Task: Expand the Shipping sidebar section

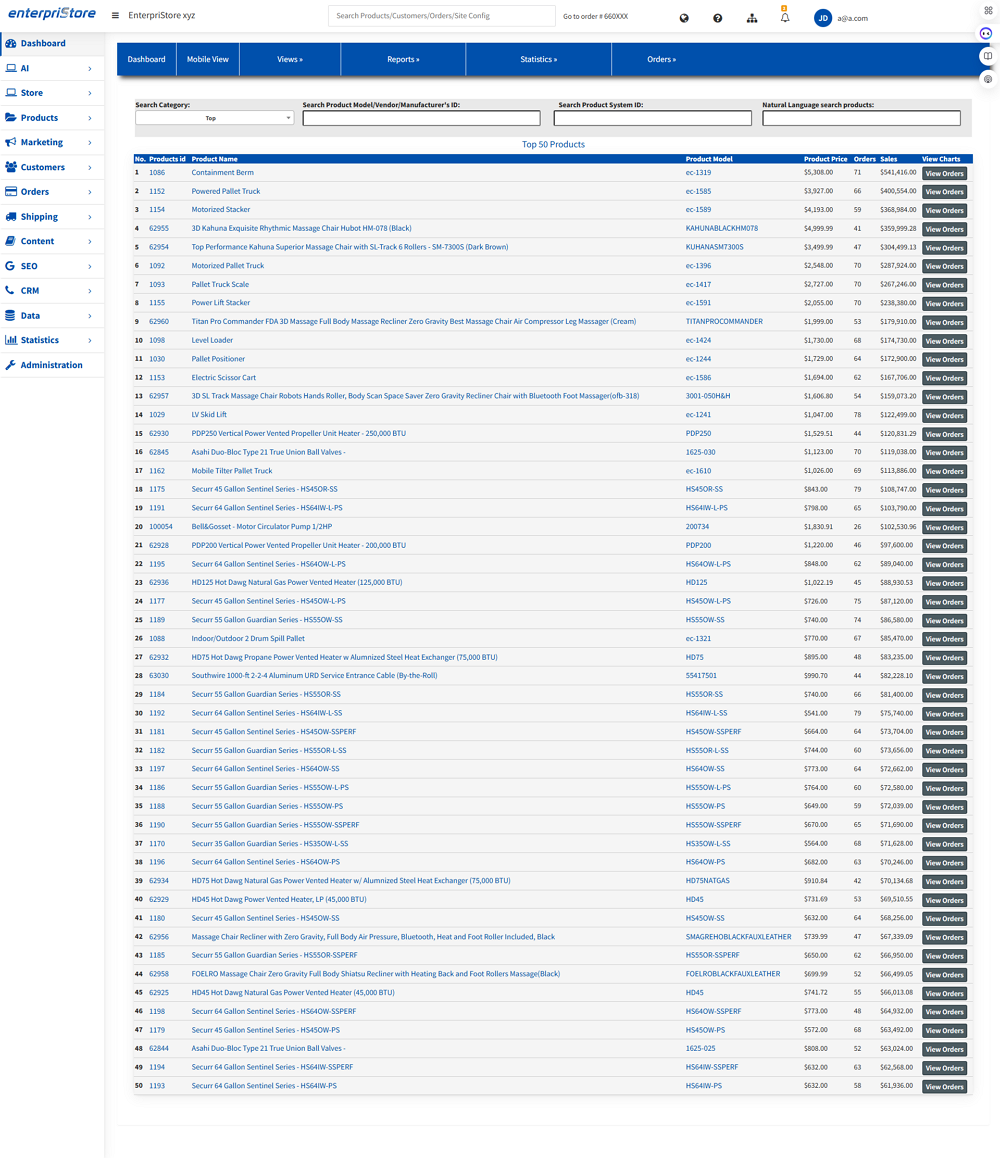Action: tap(52, 217)
